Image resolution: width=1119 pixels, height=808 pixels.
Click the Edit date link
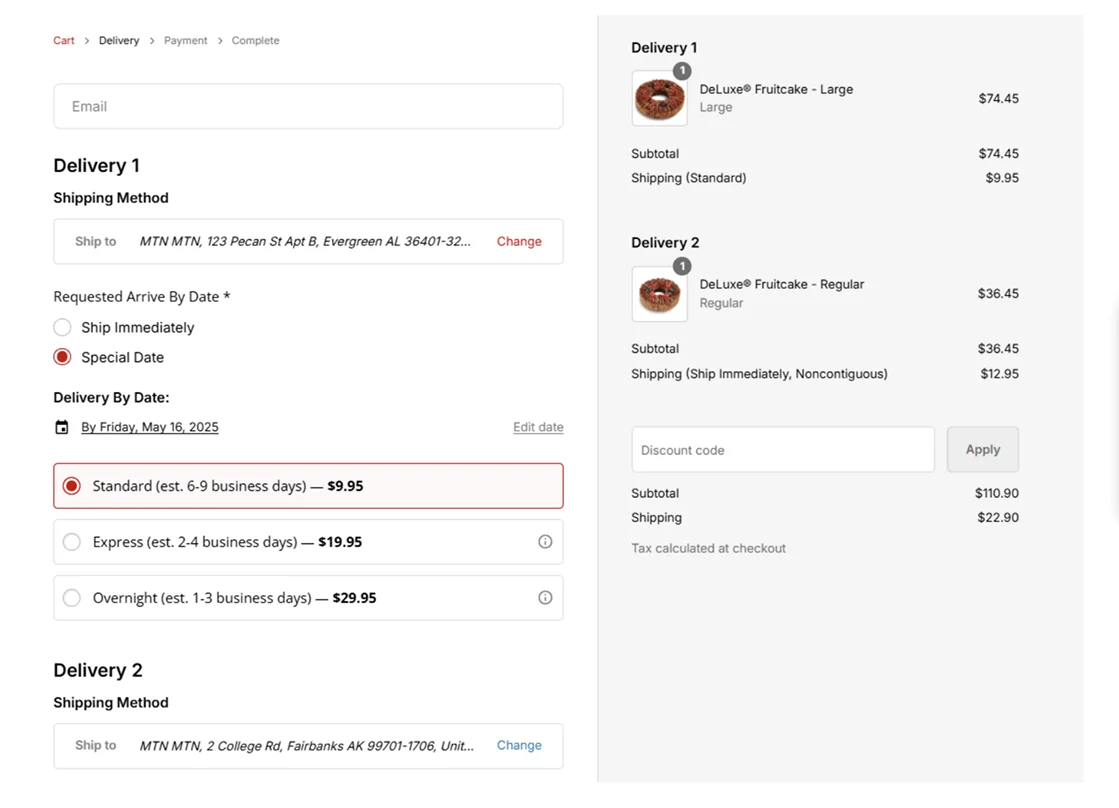pyautogui.click(x=538, y=427)
